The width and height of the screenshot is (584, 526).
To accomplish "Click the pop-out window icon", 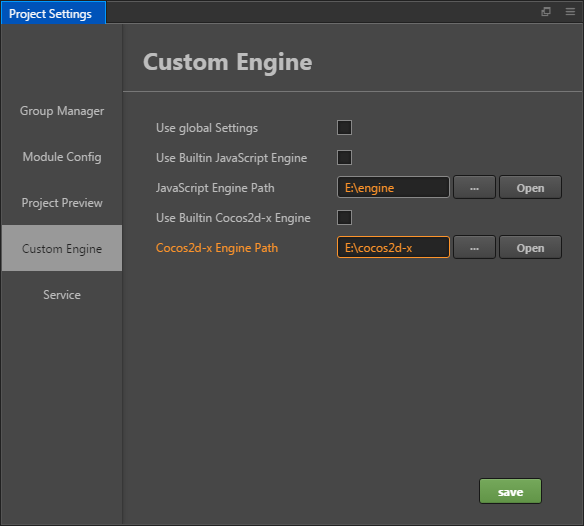I will coord(546,12).
